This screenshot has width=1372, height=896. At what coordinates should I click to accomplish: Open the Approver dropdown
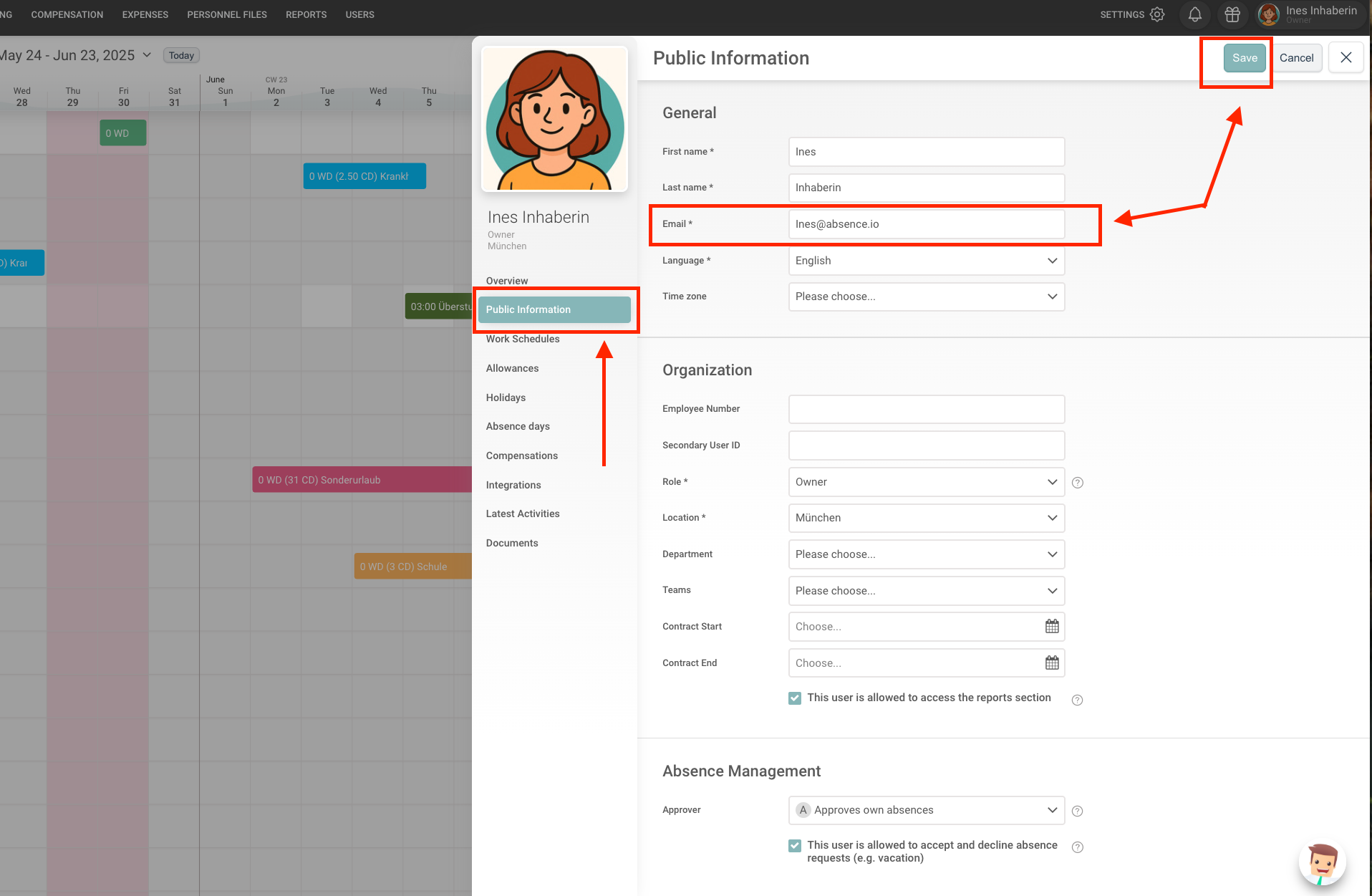927,810
